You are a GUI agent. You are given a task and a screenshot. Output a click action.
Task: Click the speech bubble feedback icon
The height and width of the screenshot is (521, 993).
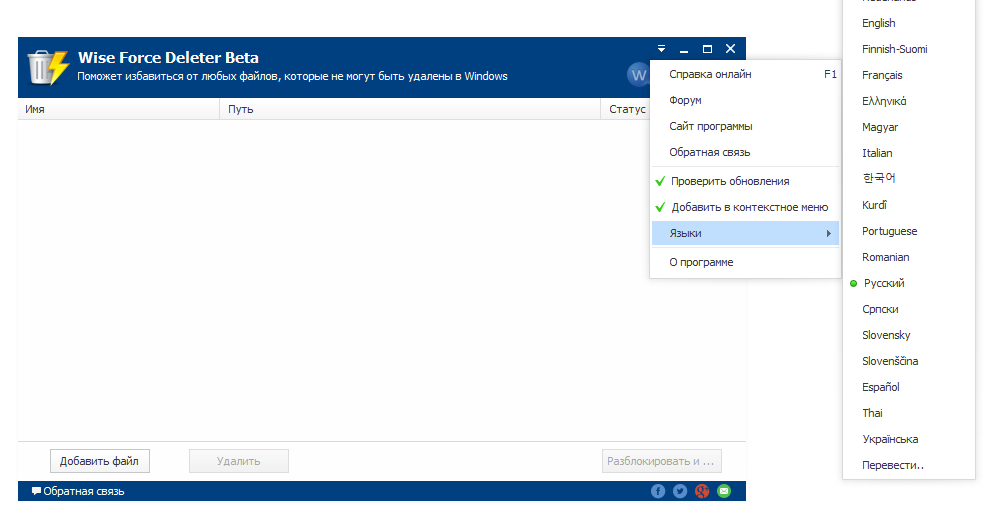pyautogui.click(x=36, y=491)
